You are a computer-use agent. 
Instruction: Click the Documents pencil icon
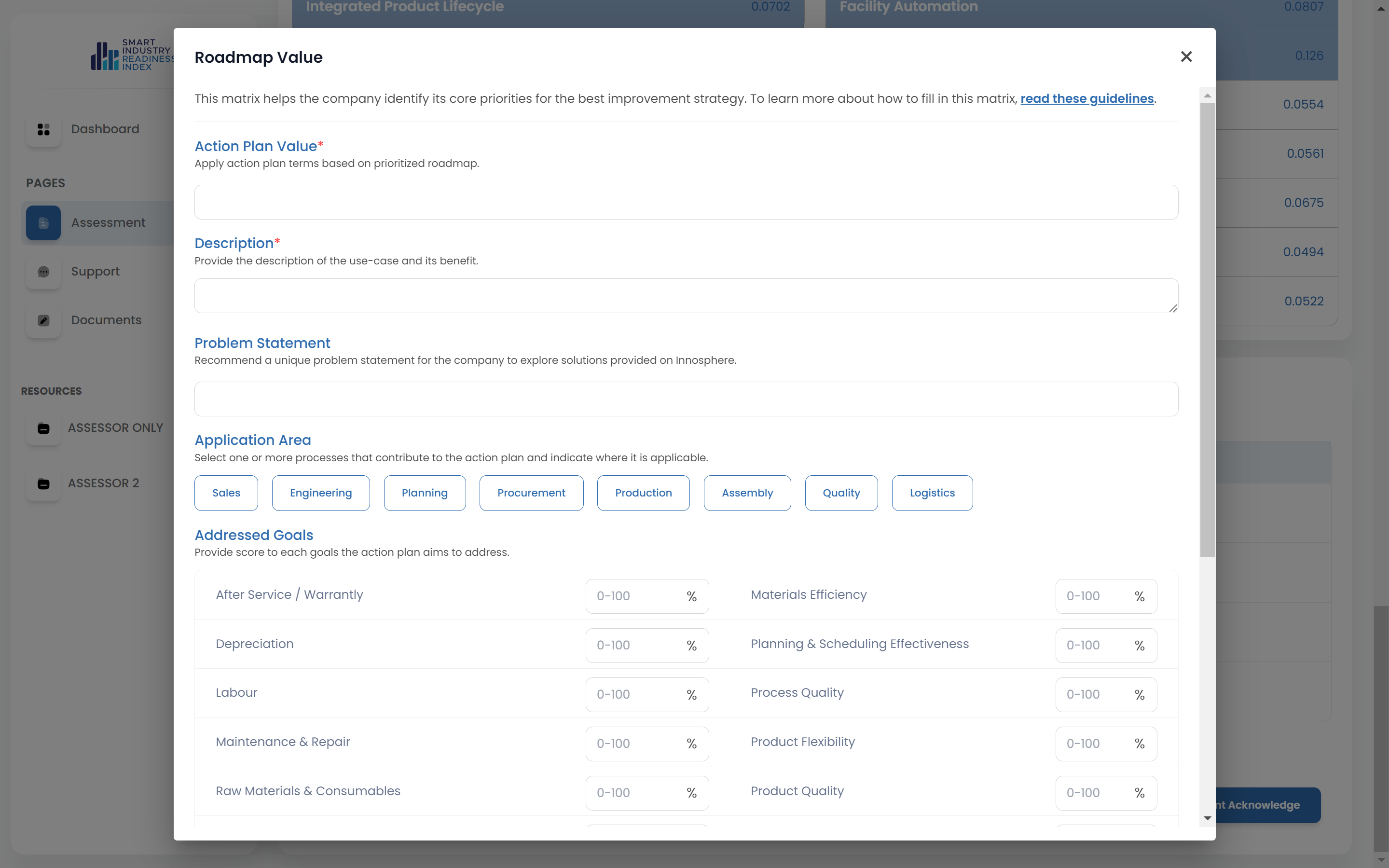pyautogui.click(x=43, y=320)
